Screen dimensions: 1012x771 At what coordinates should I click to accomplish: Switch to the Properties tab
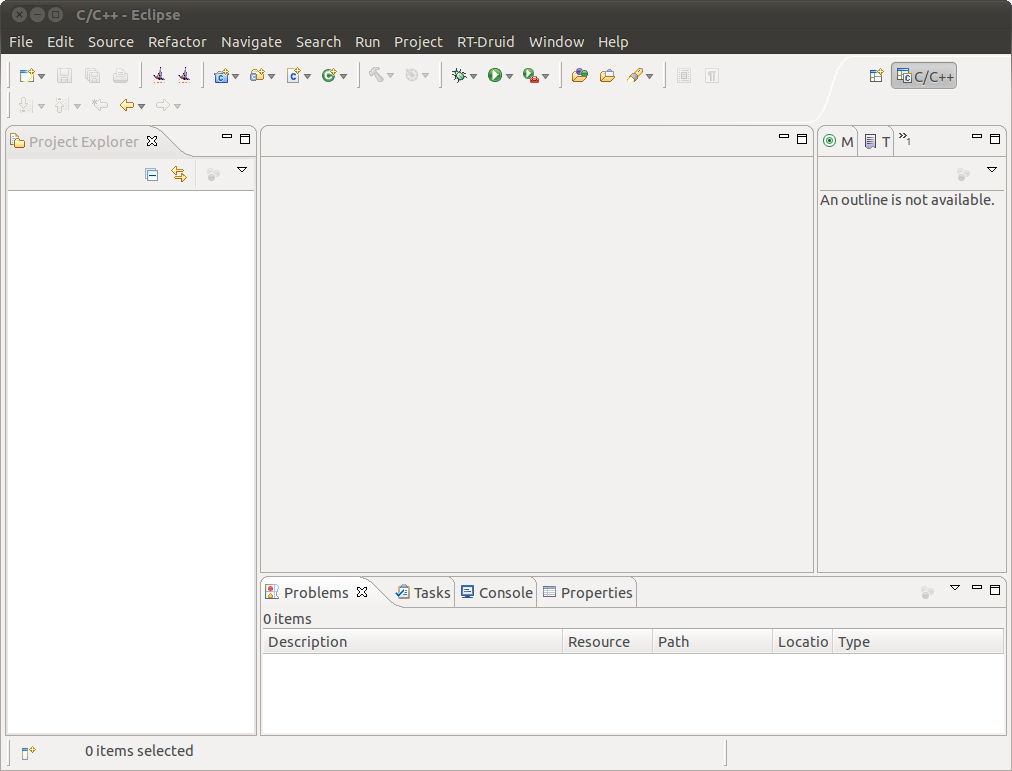point(587,592)
